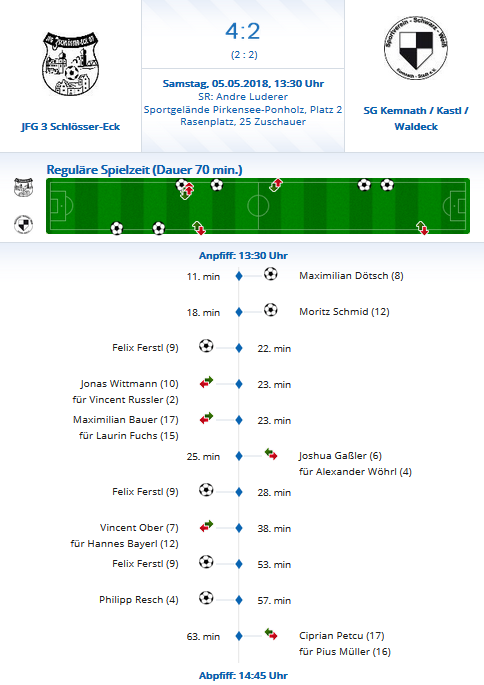Click the substitution arrows for Jonas Wittmann
Viewport: 484px width, 685px height.
pos(206,382)
